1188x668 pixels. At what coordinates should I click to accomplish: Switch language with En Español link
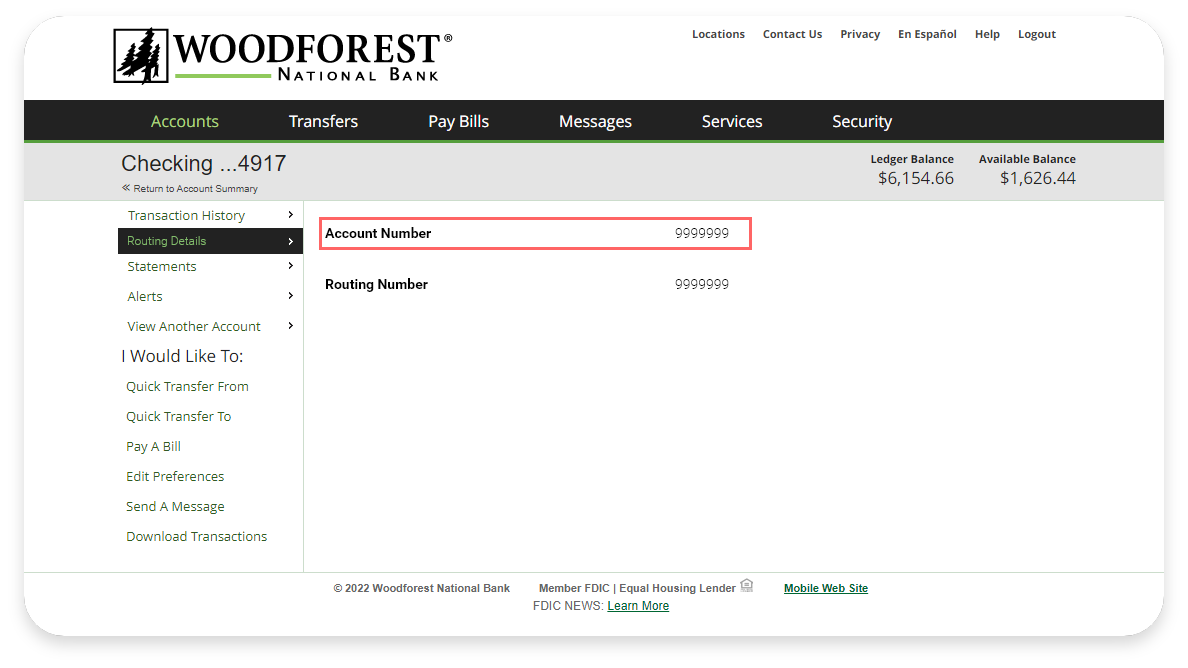pos(926,34)
